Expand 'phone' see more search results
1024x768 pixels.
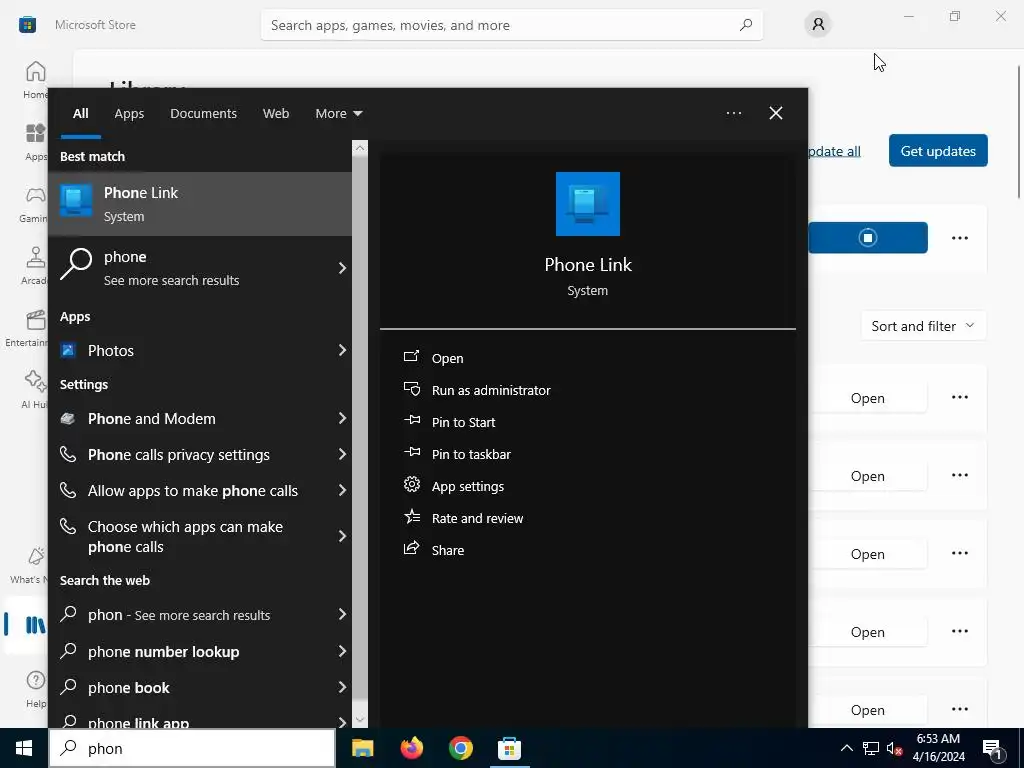pyautogui.click(x=342, y=268)
